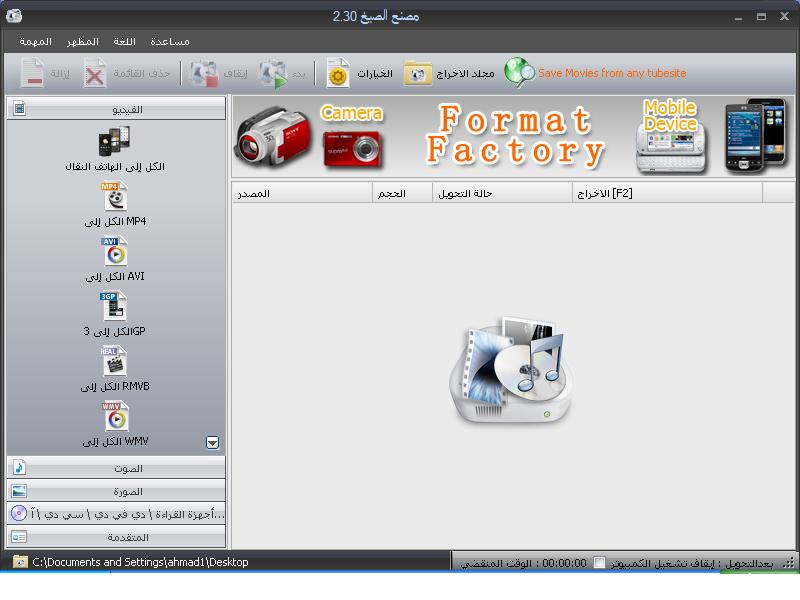Open the الخيارات options gear icon

click(338, 73)
